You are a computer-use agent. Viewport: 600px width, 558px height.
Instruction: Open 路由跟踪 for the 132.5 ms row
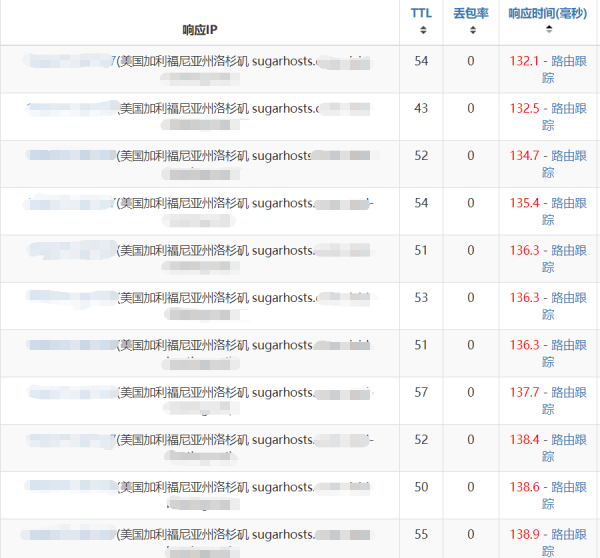[x=568, y=108]
